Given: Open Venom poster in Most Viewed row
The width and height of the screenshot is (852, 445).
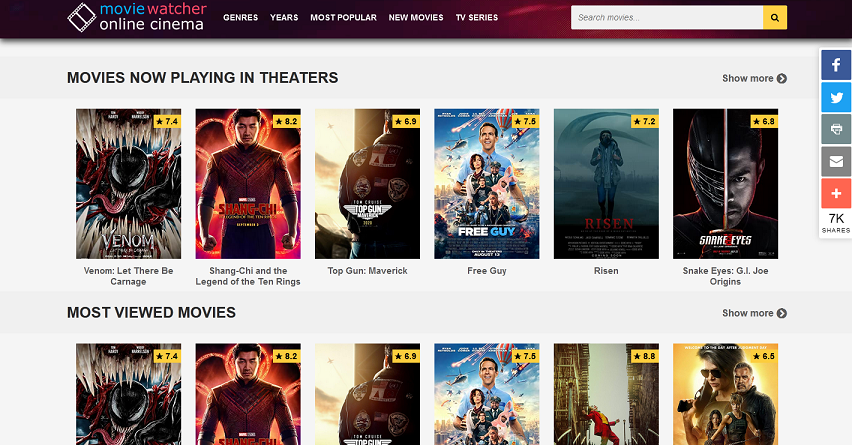Looking at the screenshot, I should click(x=128, y=394).
